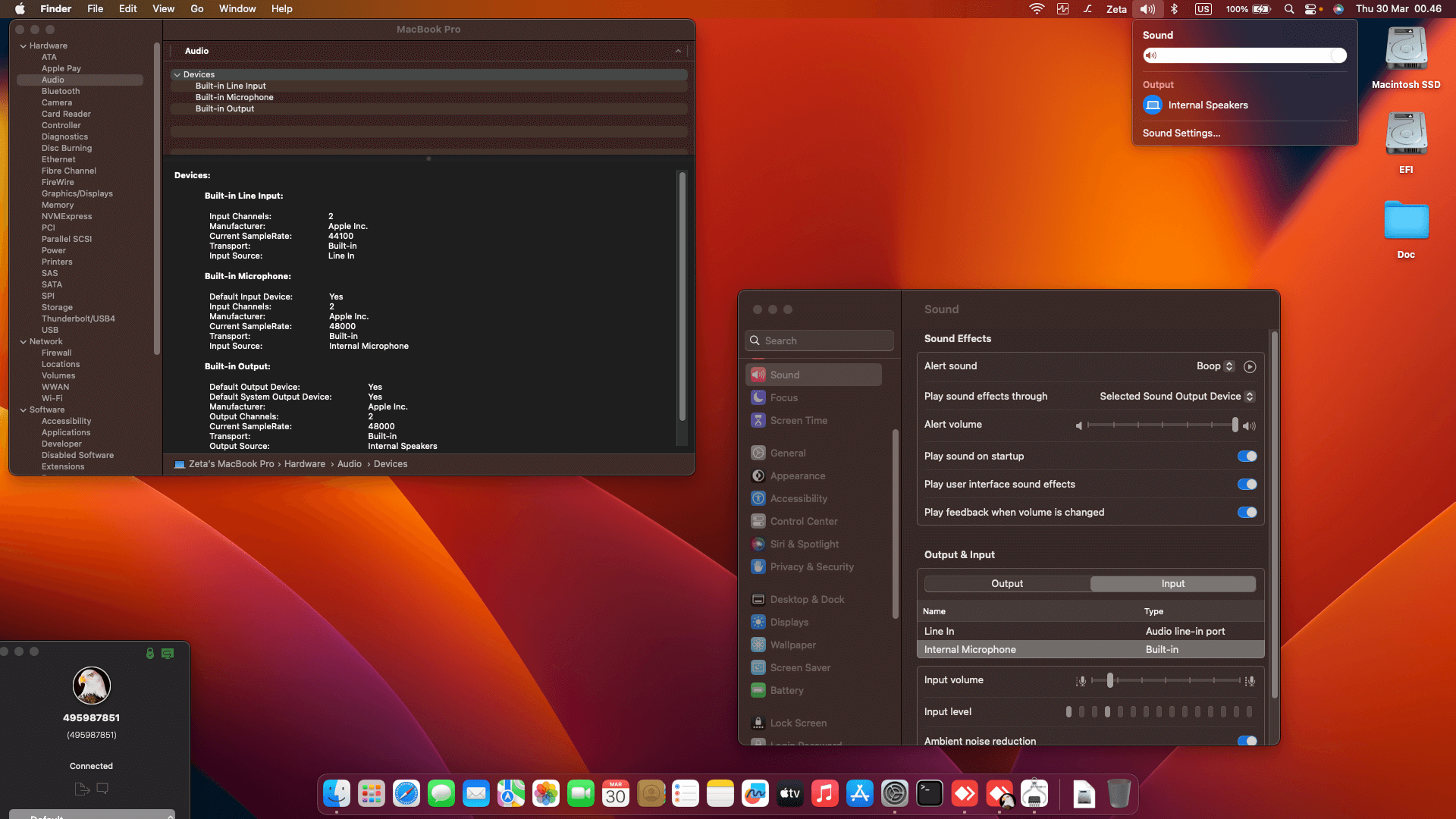Open Privacy & Security settings
The image size is (1456, 819).
pos(811,566)
